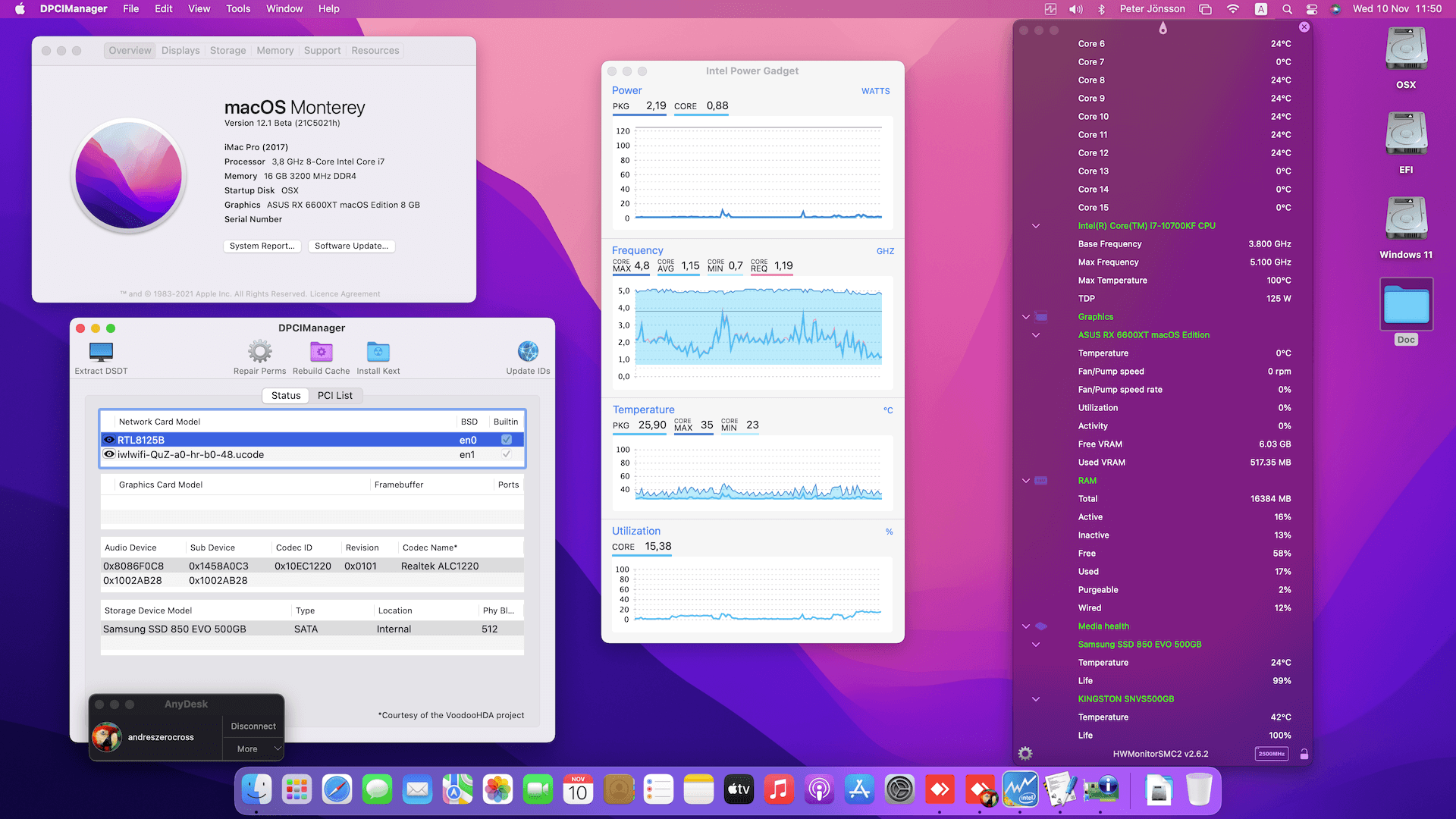Open the More dropdown in AnyDesk
Screen dimensions: 1456x819
[x=253, y=749]
